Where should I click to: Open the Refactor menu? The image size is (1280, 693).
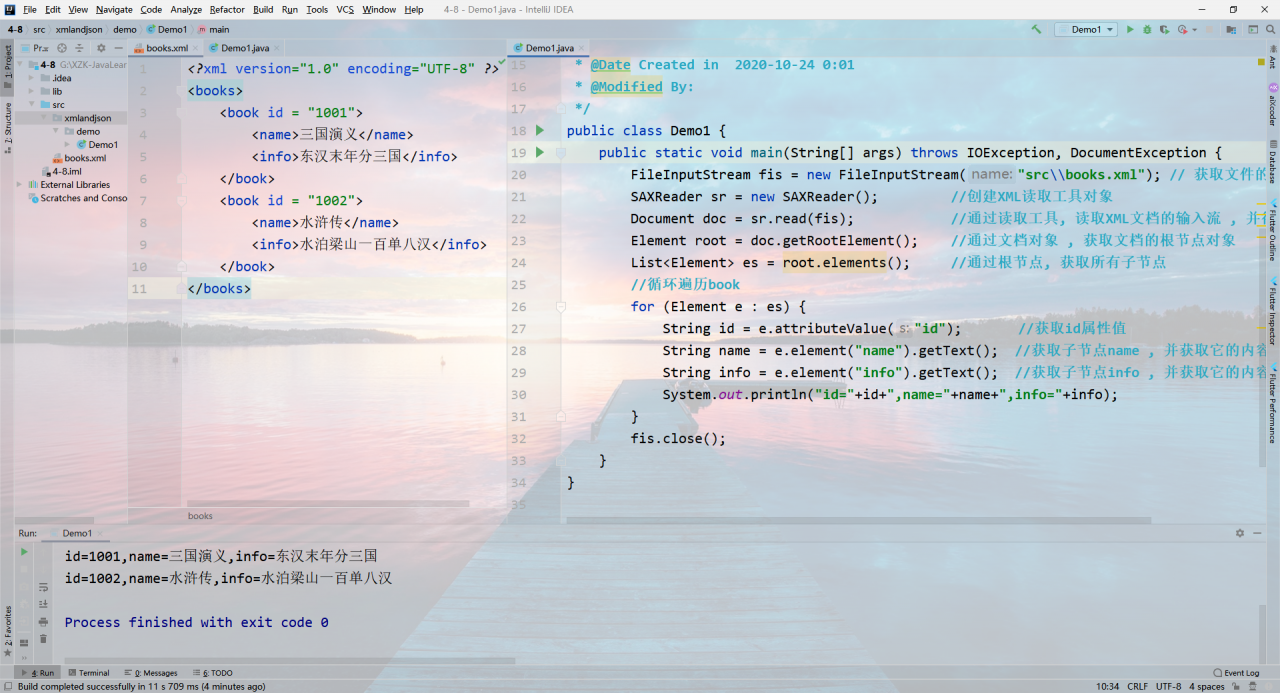click(227, 9)
